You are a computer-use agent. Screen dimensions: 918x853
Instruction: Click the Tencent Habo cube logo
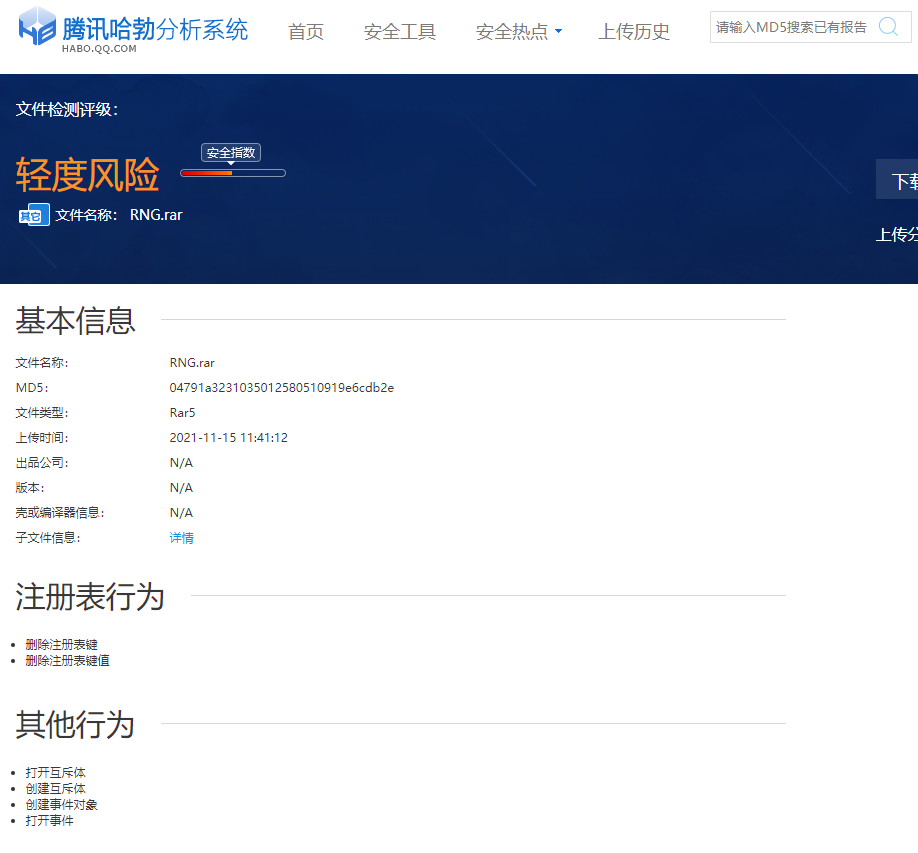coord(38,27)
